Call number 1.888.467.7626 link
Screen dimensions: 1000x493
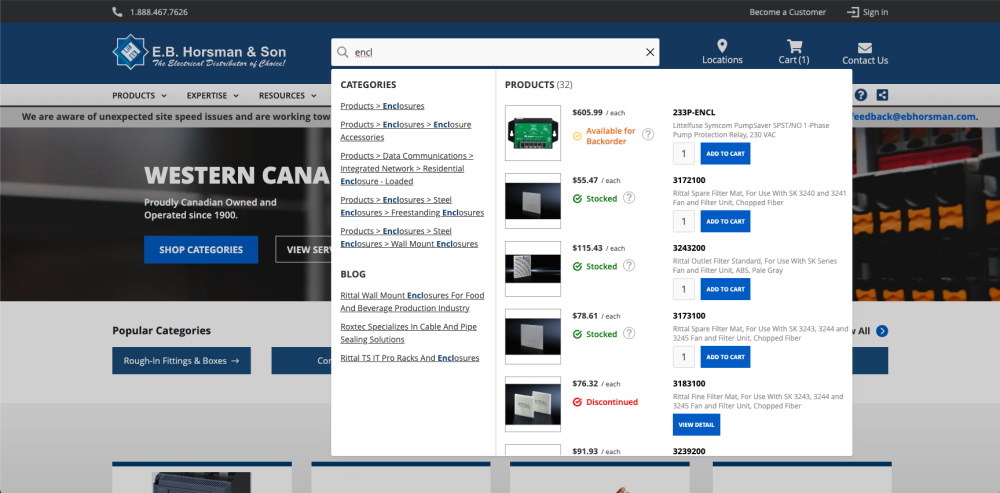[x=159, y=12]
